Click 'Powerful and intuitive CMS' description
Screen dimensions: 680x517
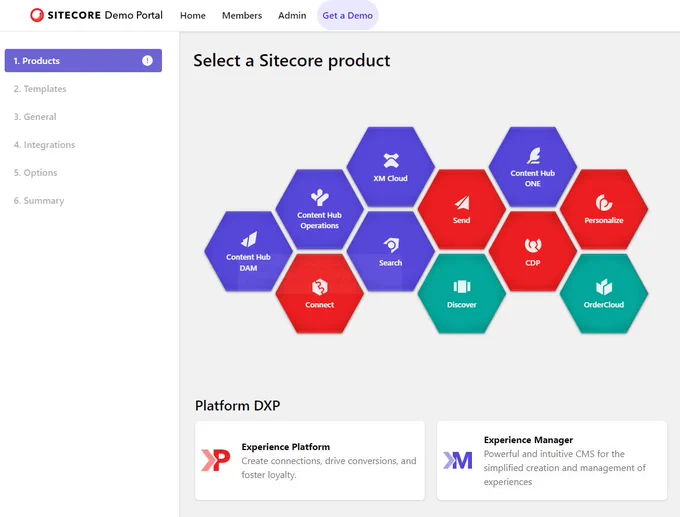click(565, 468)
